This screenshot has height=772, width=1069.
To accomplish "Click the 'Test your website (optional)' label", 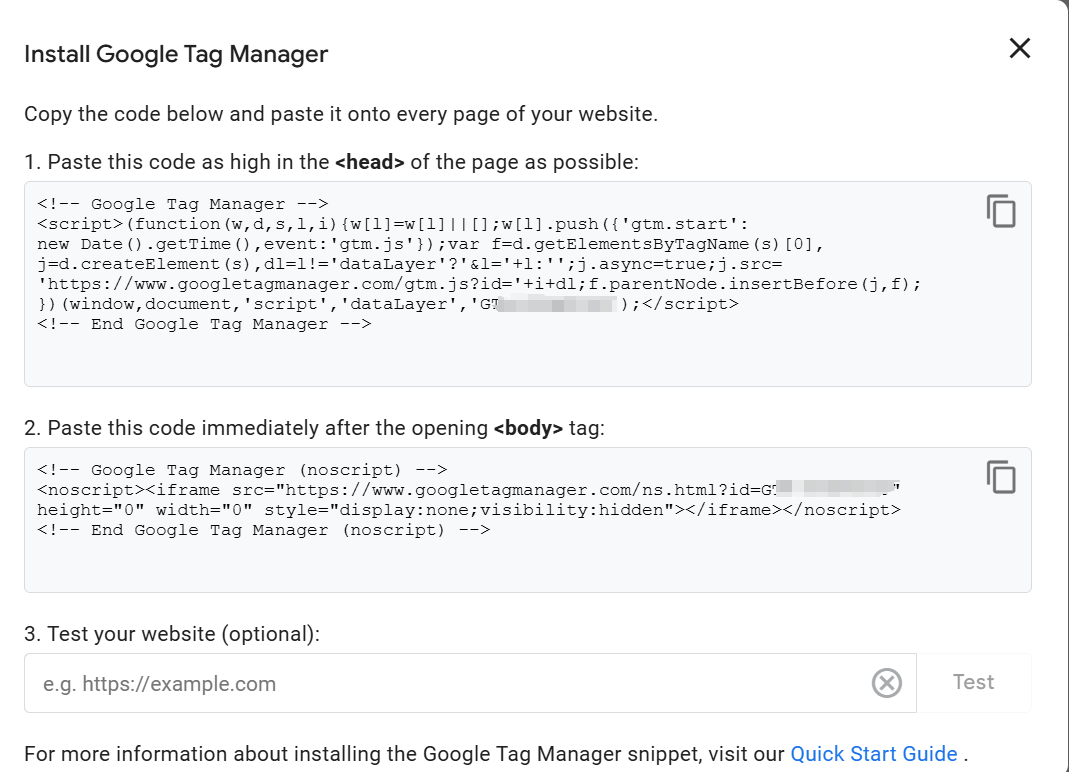I will [171, 634].
